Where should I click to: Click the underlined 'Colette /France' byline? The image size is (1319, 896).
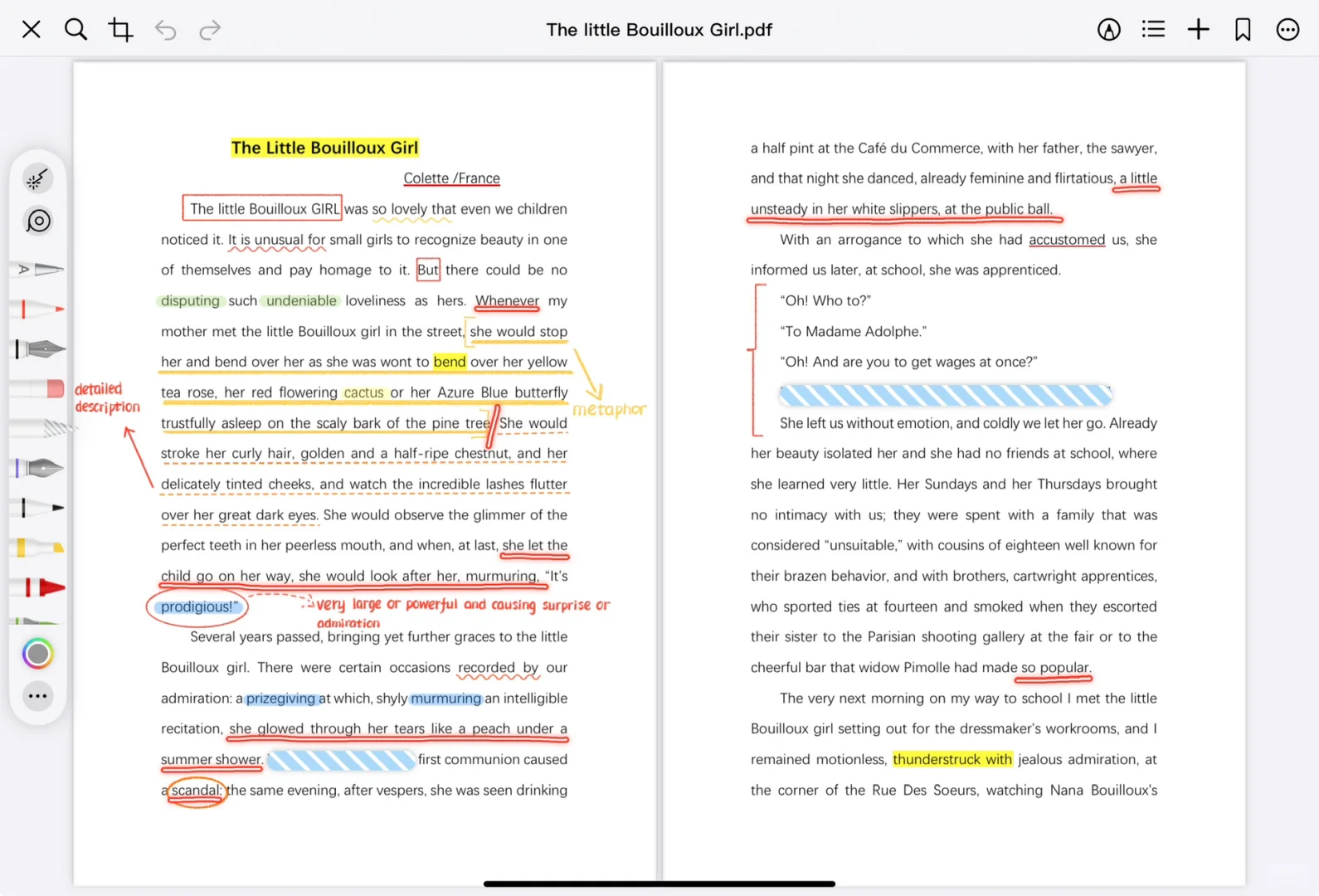point(451,178)
